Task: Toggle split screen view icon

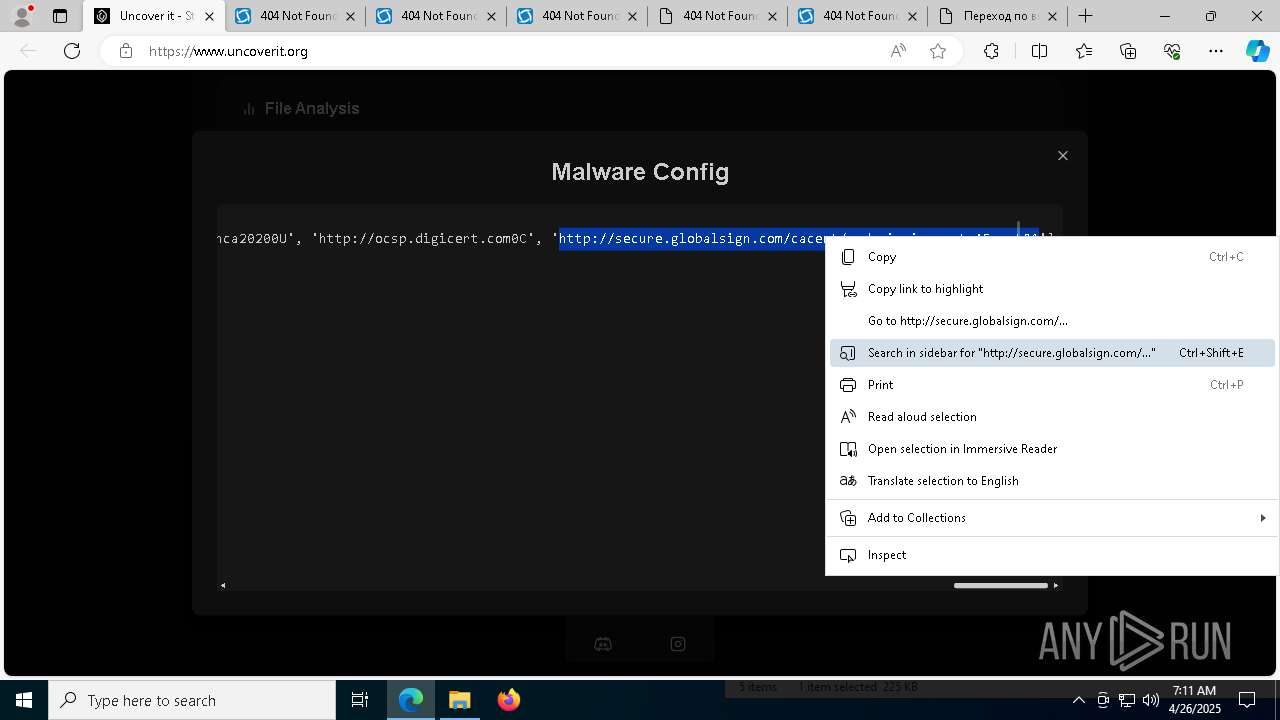Action: click(1039, 51)
